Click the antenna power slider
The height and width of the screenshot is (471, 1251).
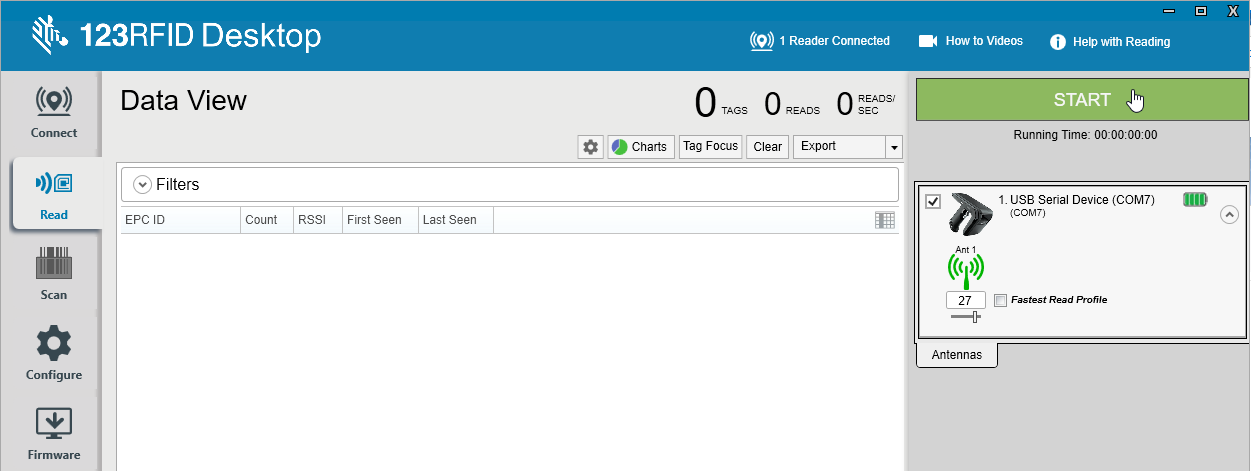pos(966,317)
